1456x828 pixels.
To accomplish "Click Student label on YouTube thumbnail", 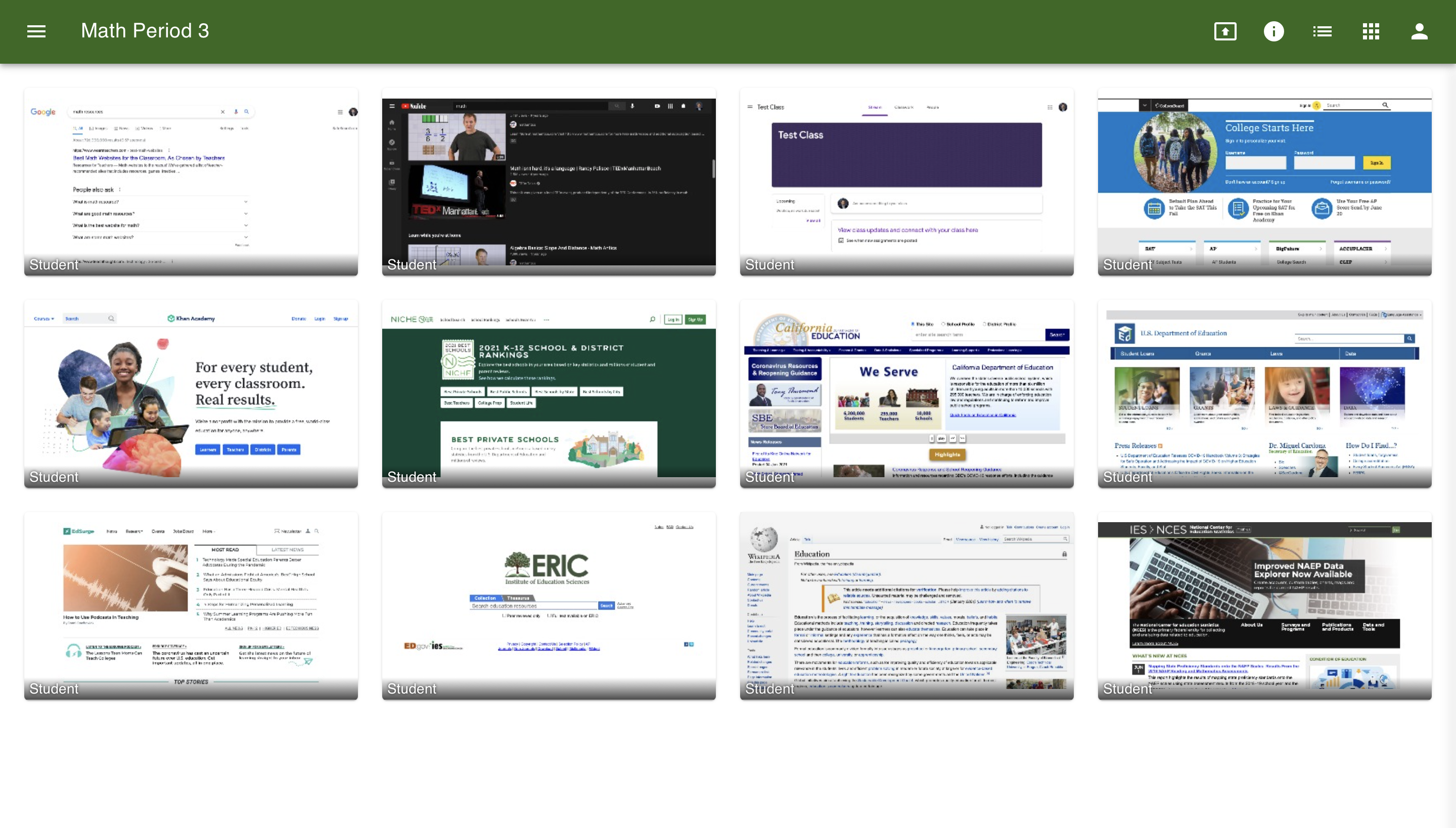I will tap(412, 264).
